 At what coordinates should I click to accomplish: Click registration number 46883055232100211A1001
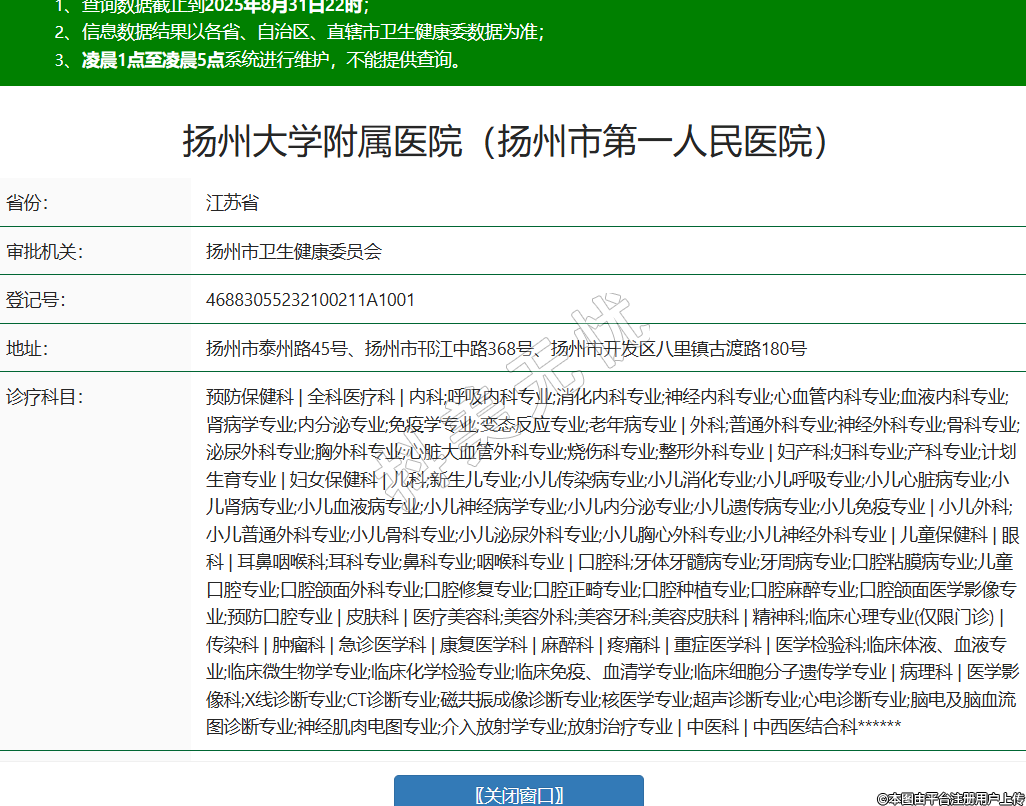pyautogui.click(x=310, y=300)
